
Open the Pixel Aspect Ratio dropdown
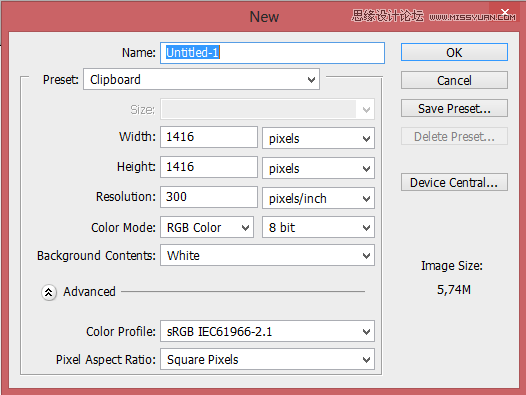pos(267,359)
